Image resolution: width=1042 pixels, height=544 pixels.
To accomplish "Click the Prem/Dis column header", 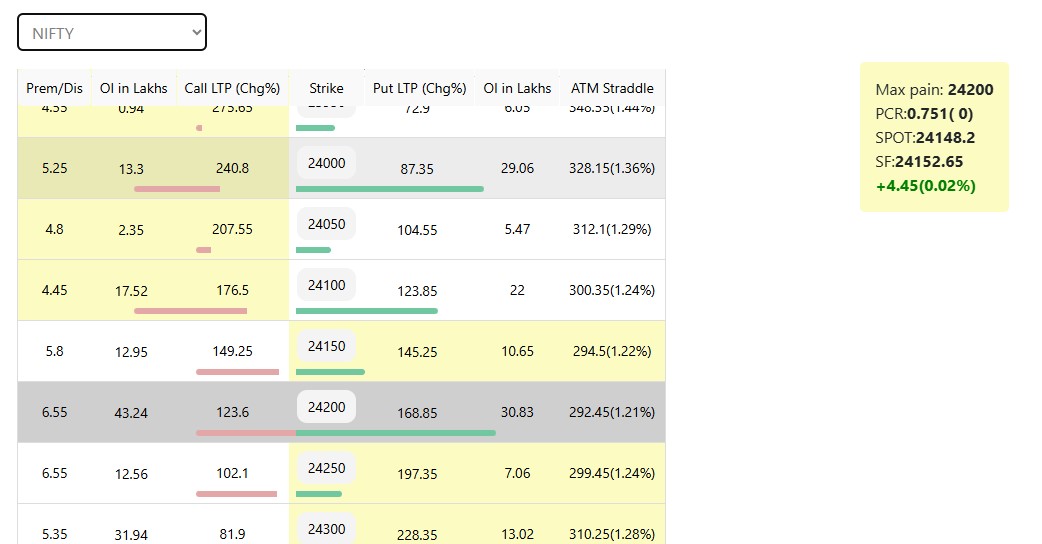I will tap(54, 88).
